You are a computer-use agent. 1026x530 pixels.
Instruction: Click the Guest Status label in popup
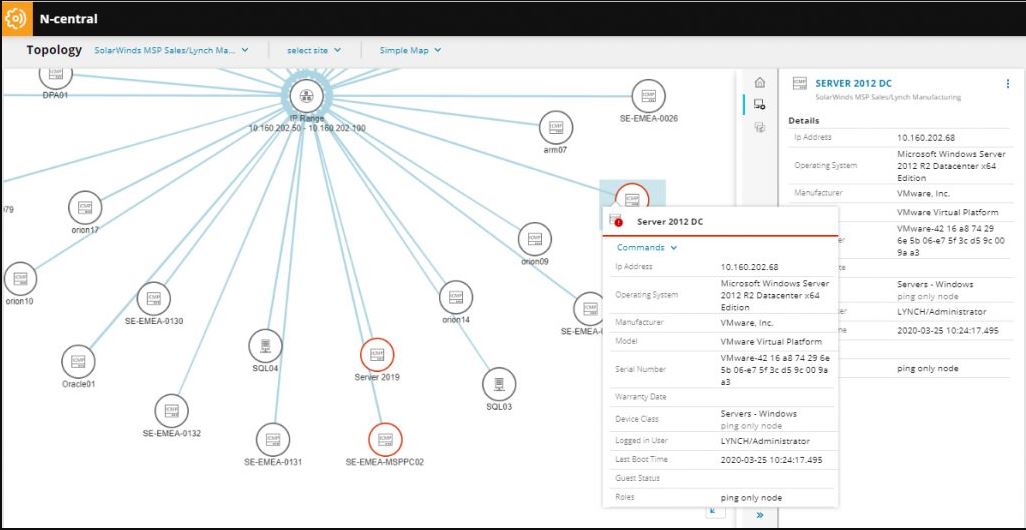click(x=638, y=478)
